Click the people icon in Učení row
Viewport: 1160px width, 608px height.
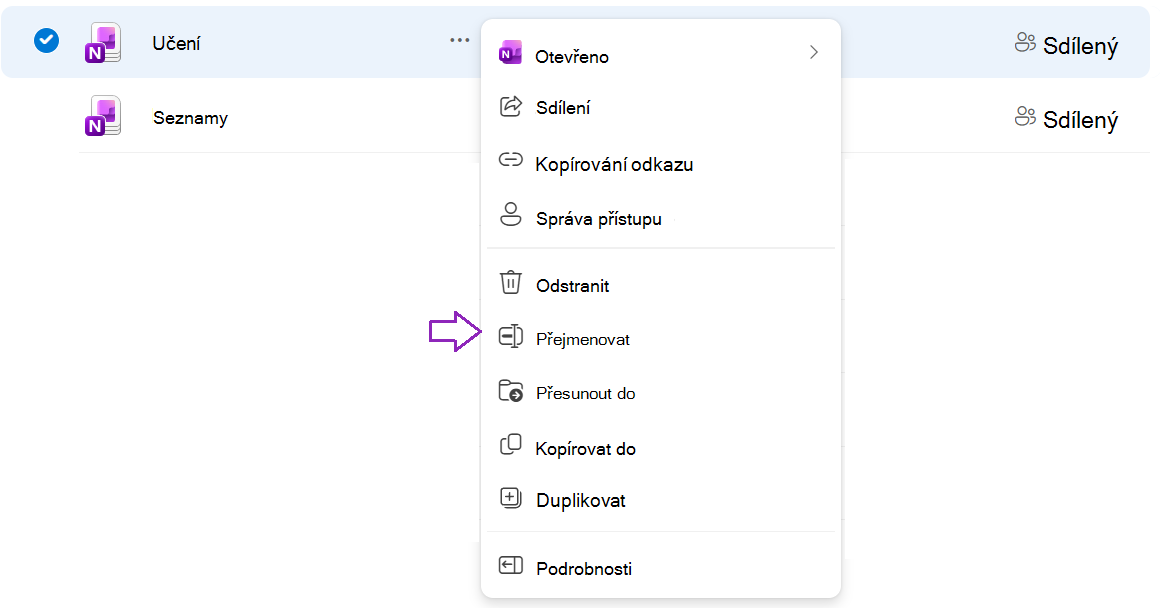[1025, 43]
